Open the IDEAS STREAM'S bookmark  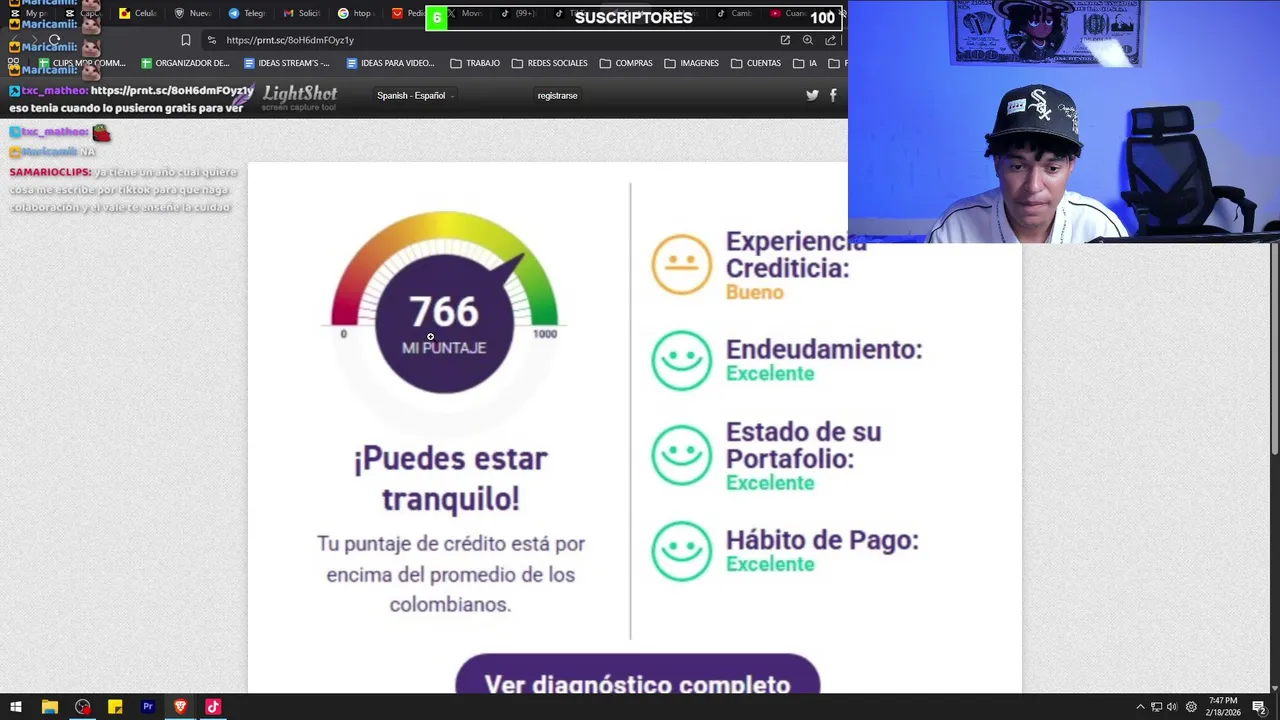[x=287, y=63]
